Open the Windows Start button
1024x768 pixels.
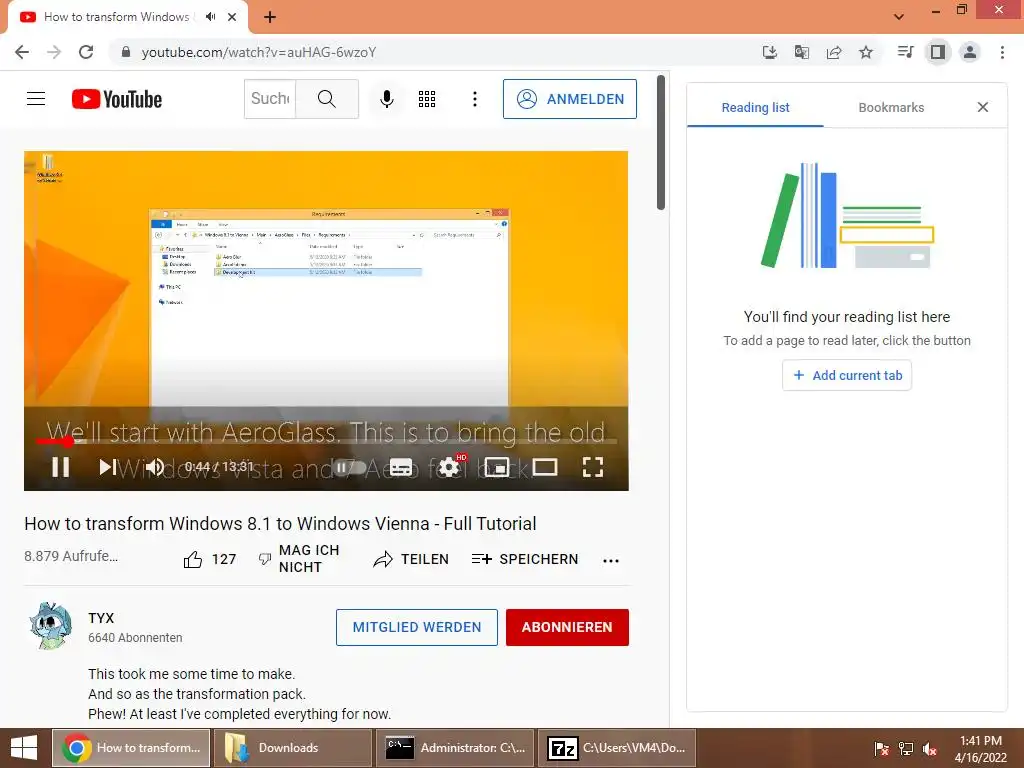coord(24,748)
